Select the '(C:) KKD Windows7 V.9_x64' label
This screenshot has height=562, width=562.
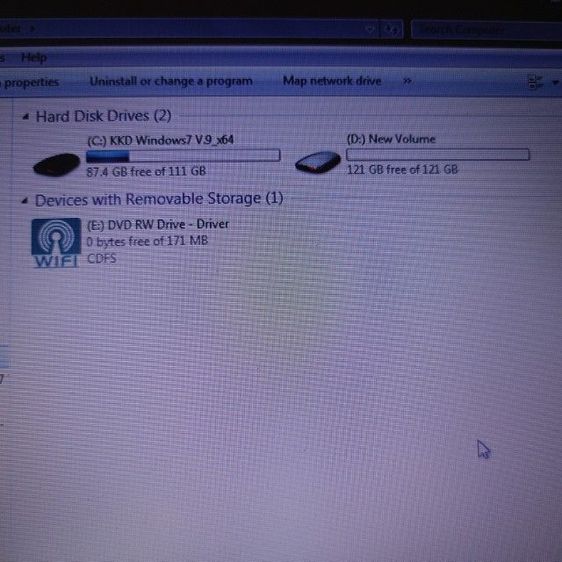coord(161,140)
